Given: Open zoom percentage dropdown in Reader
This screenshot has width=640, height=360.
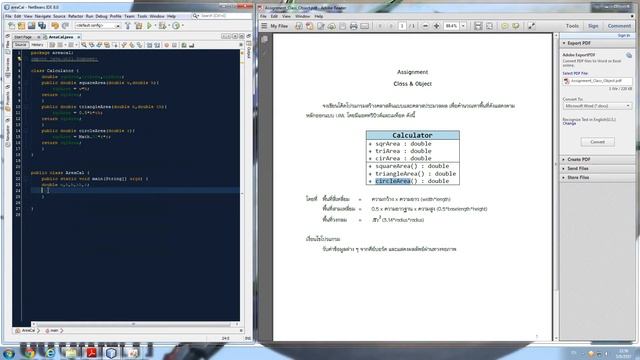Looking at the screenshot, I should click(x=463, y=26).
